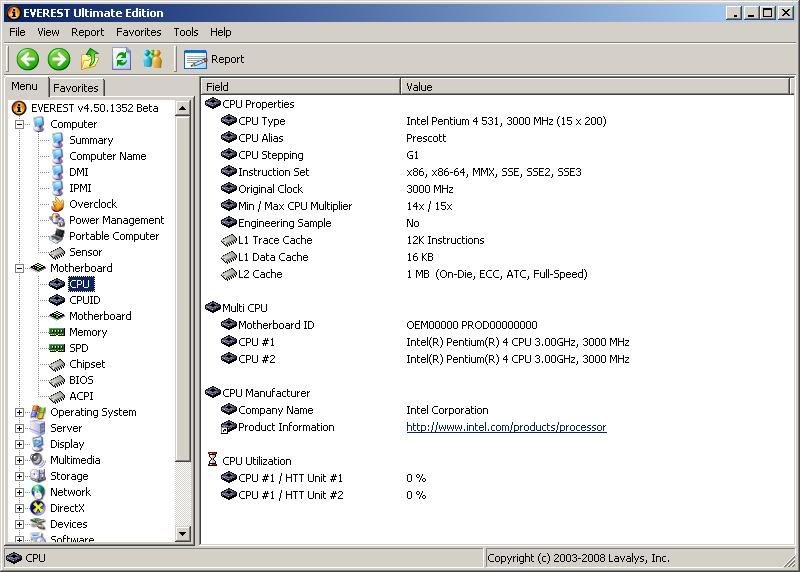Click the Power Management icon
This screenshot has height=572, width=800.
click(57, 220)
